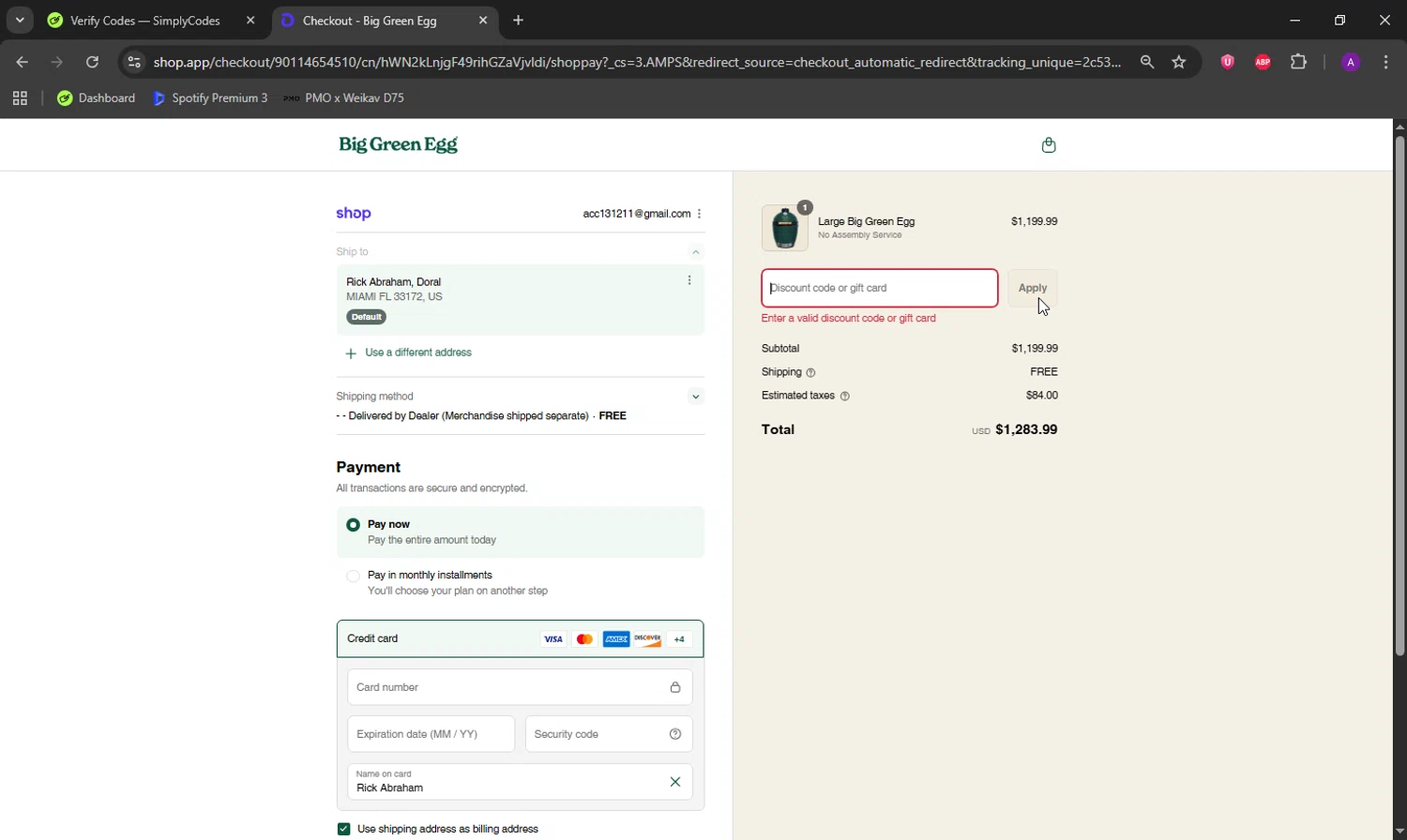Open the shopping bag cart icon
Image resolution: width=1407 pixels, height=840 pixels.
(x=1049, y=144)
